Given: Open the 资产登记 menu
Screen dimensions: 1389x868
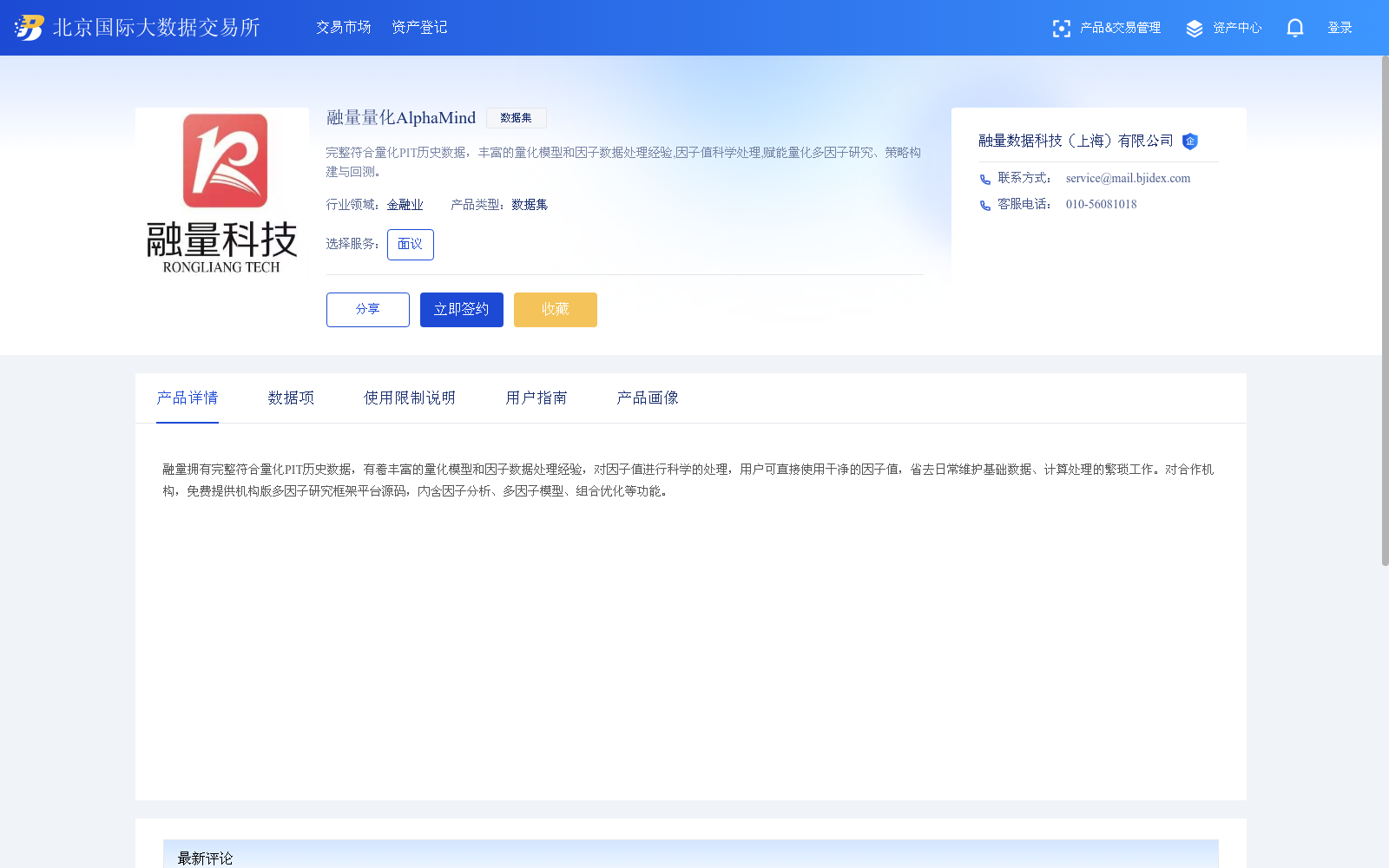Looking at the screenshot, I should 419,28.
